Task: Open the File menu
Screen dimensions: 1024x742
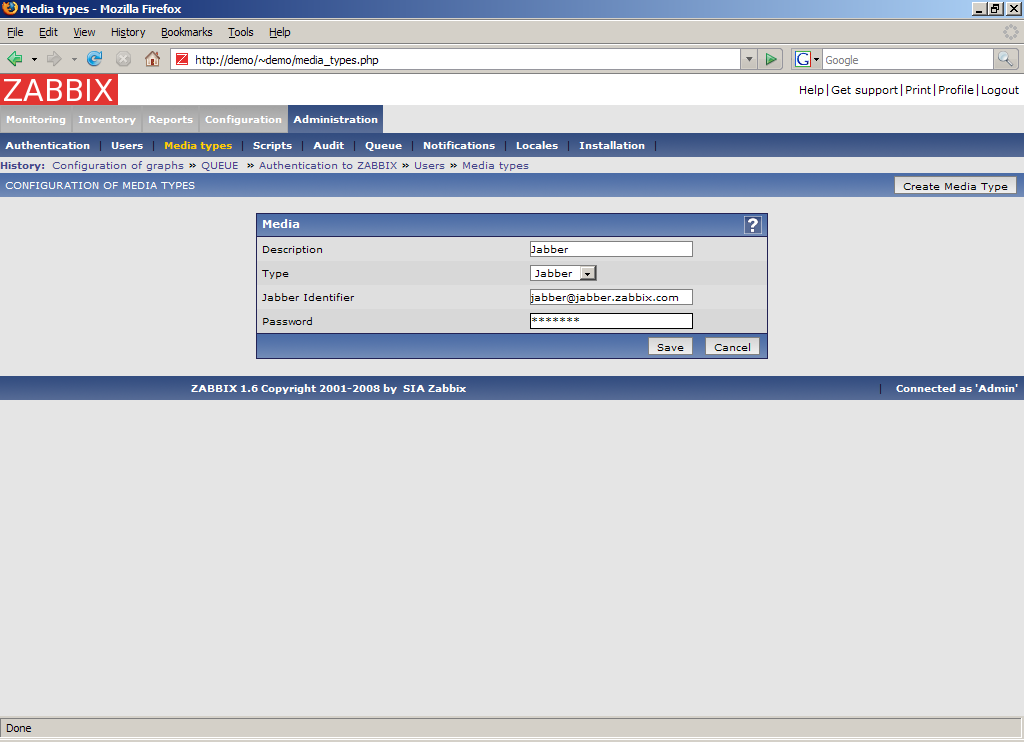Action: coord(15,32)
